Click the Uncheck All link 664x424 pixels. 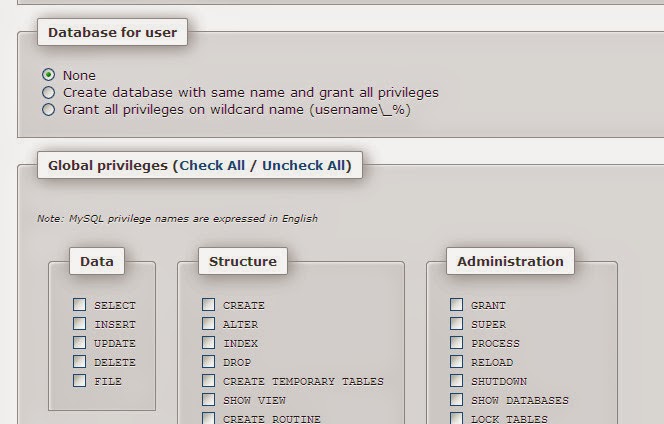[304, 165]
